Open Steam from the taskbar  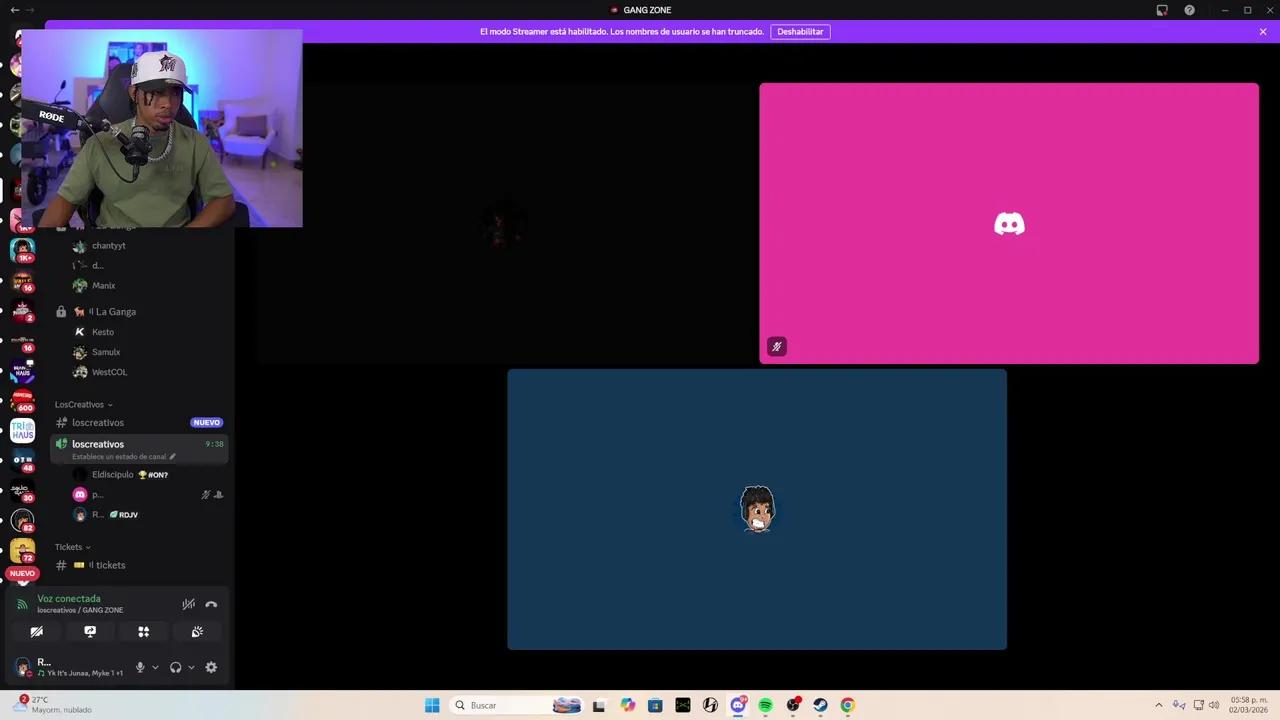click(x=820, y=705)
